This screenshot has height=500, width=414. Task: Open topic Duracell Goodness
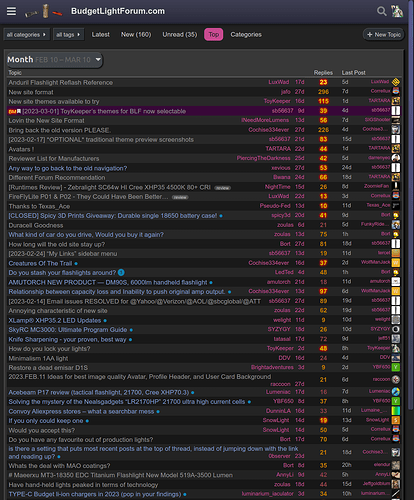click(x=36, y=225)
